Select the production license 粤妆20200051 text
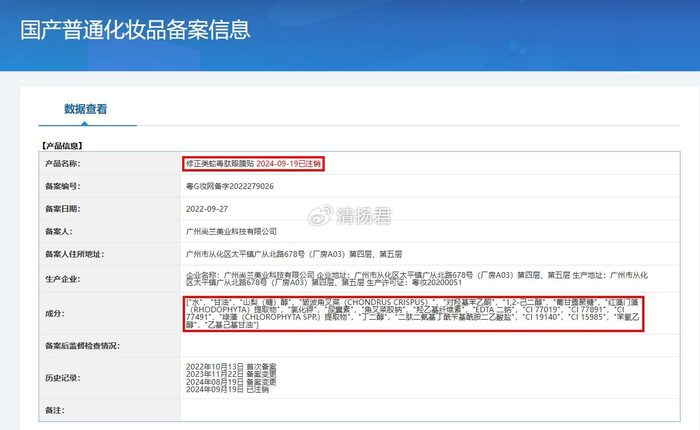The image size is (700, 430). click(437, 283)
